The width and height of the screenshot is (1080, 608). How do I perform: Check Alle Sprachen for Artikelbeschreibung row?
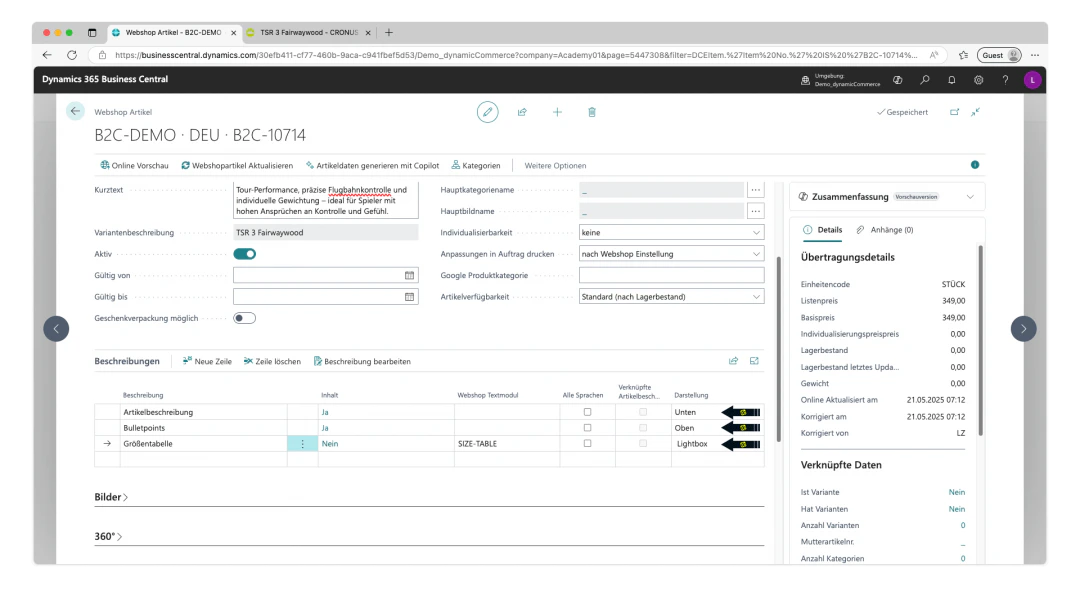pyautogui.click(x=588, y=412)
